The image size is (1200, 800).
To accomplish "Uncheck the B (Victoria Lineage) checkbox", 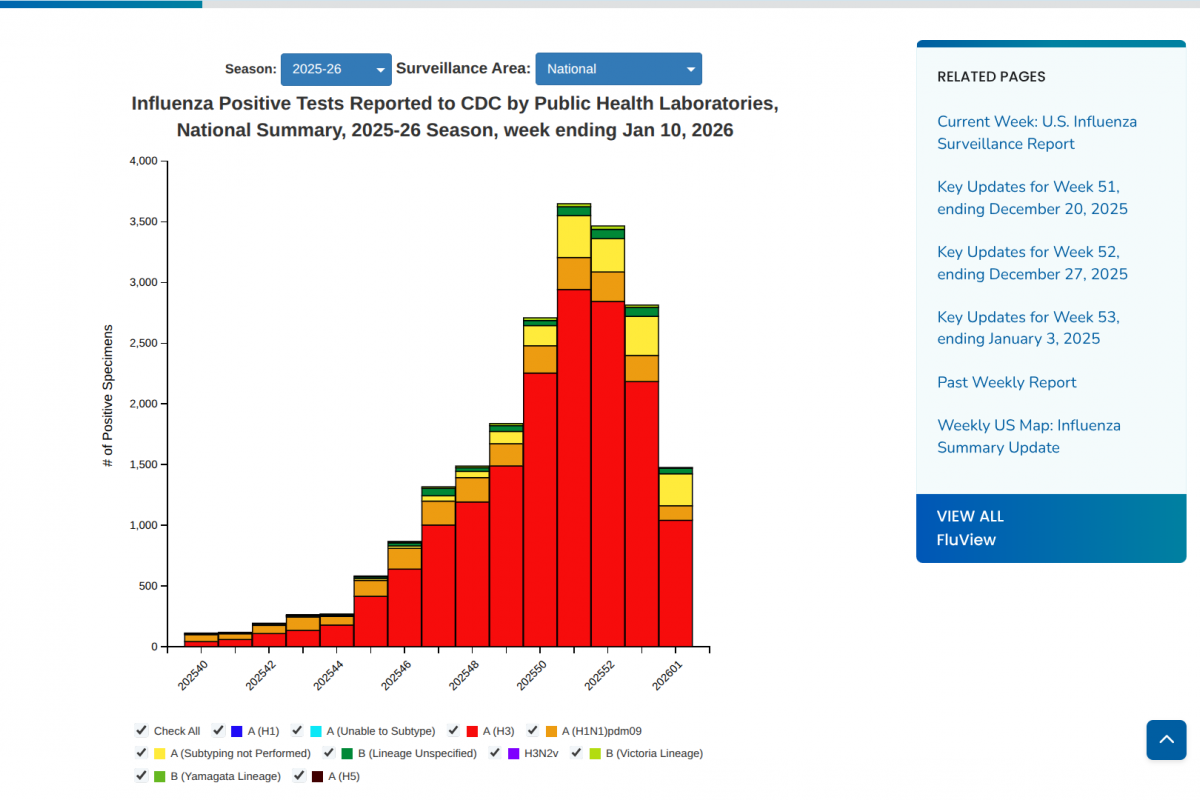I will click(578, 753).
